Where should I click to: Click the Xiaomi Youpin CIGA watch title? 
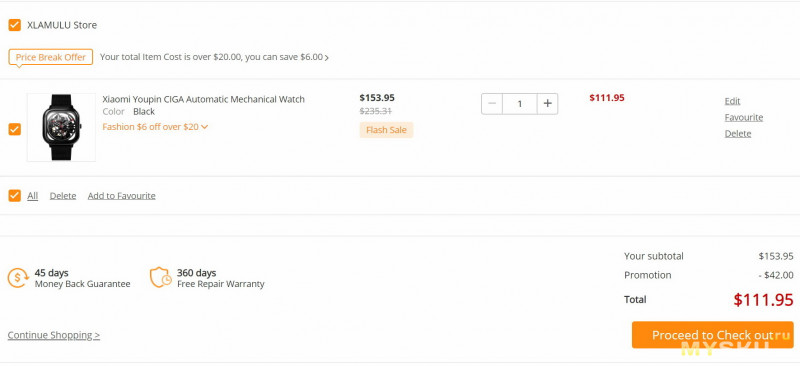click(x=203, y=99)
